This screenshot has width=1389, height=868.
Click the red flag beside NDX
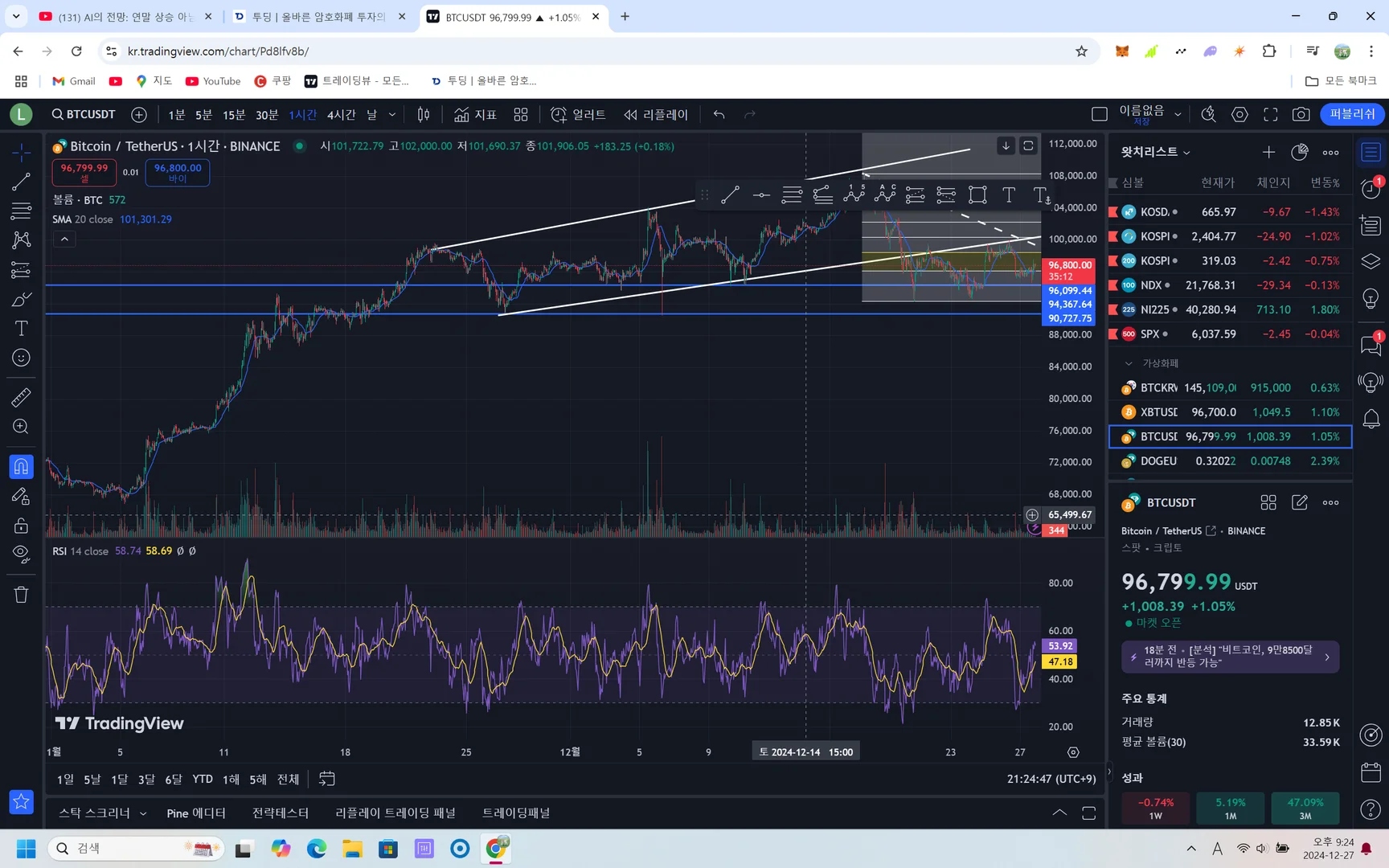(1113, 285)
